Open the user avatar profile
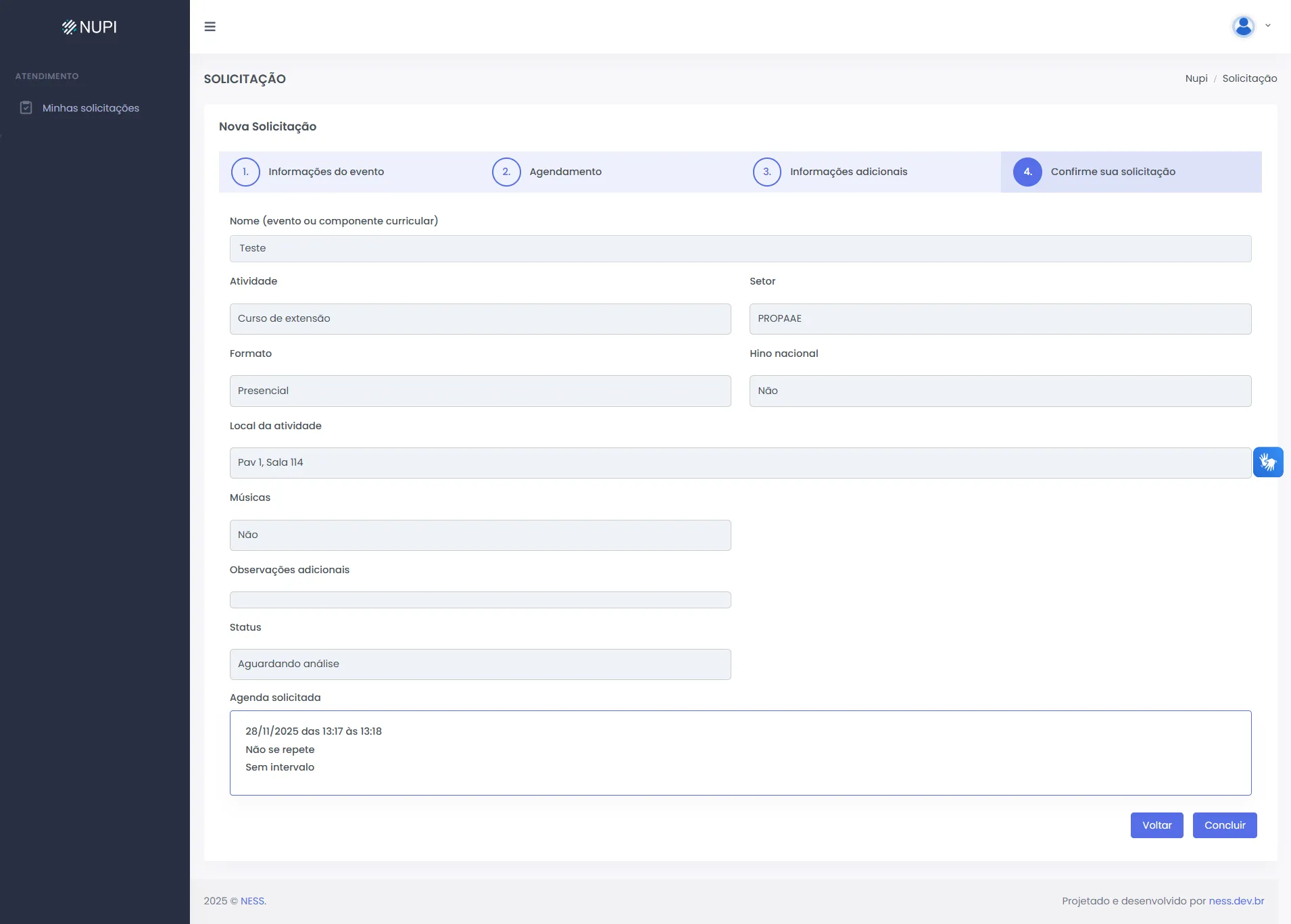 point(1243,26)
